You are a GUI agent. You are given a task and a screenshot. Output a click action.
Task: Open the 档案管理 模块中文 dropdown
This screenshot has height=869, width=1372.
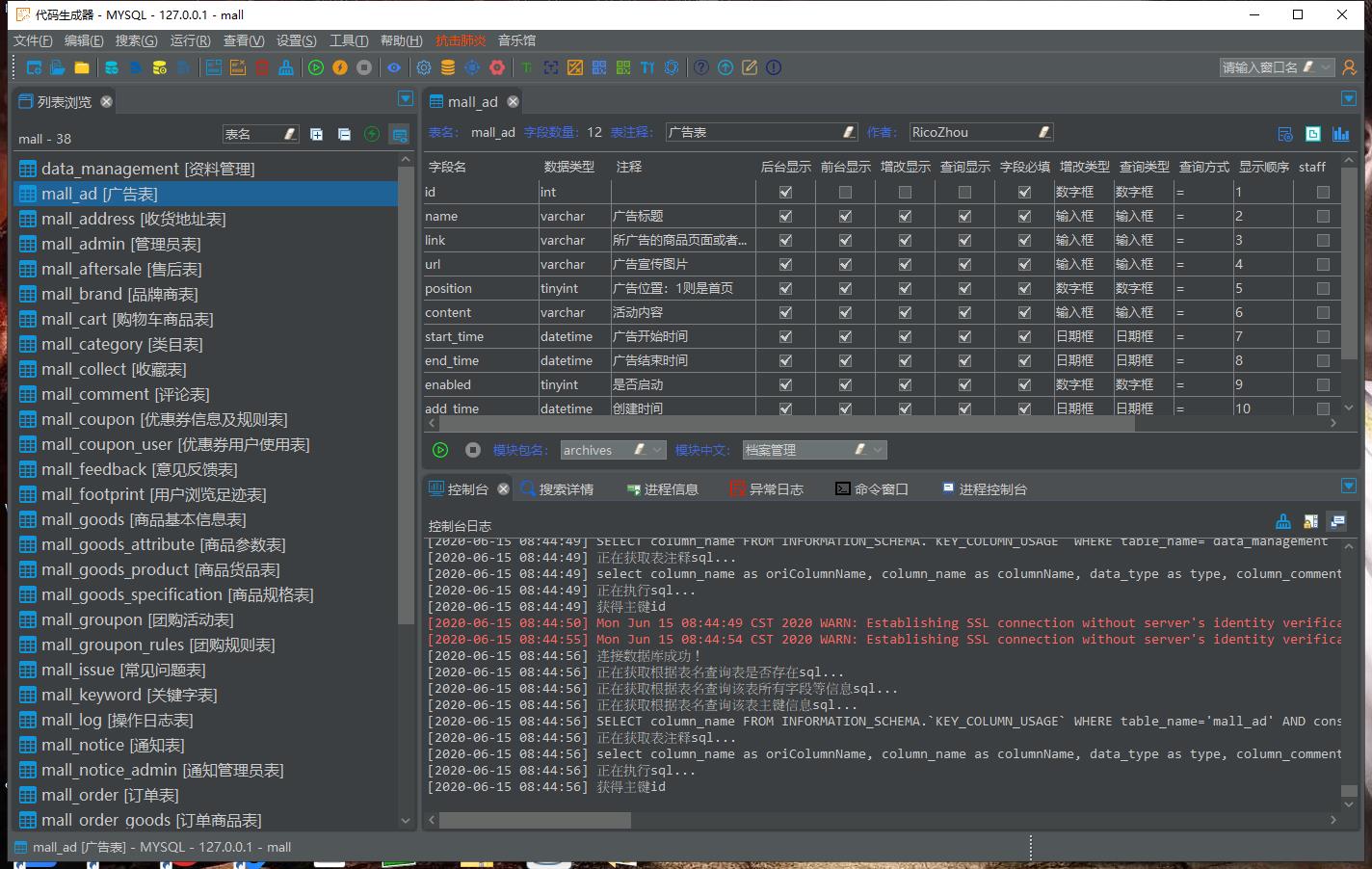tap(878, 450)
